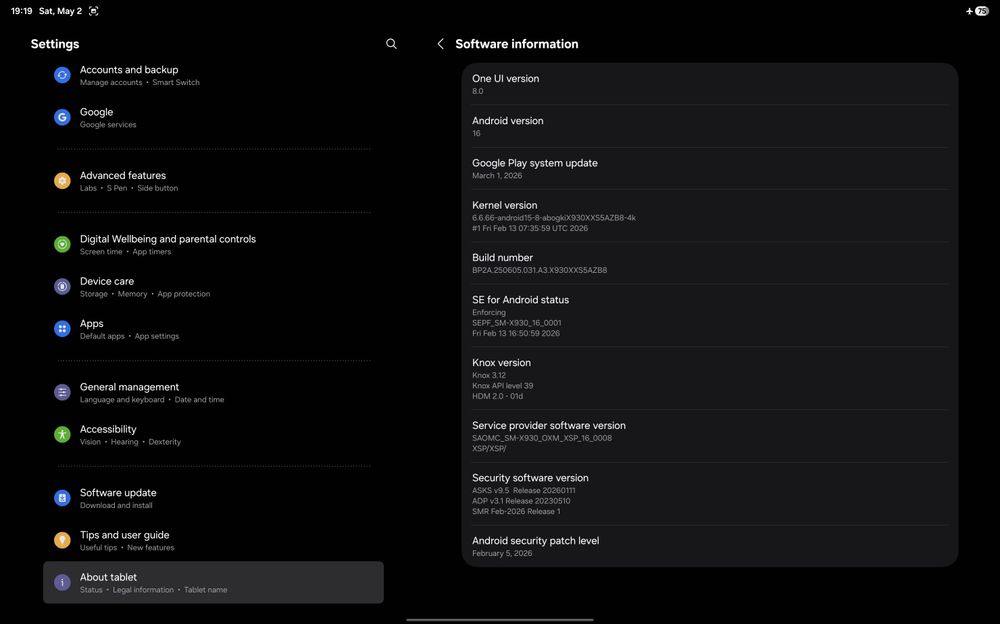Tap the screen capture icon in status bar
This screenshot has width=1000, height=624.
click(x=94, y=11)
